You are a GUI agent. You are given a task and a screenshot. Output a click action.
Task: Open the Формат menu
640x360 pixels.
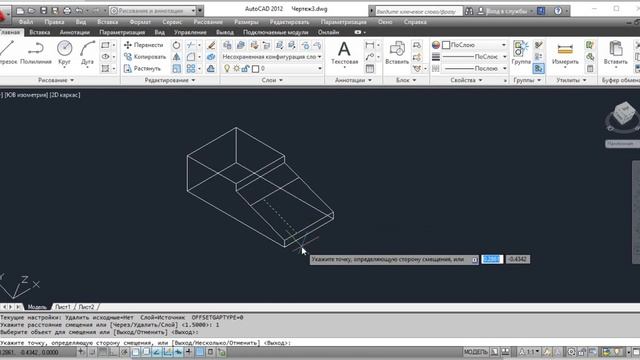tap(140, 22)
